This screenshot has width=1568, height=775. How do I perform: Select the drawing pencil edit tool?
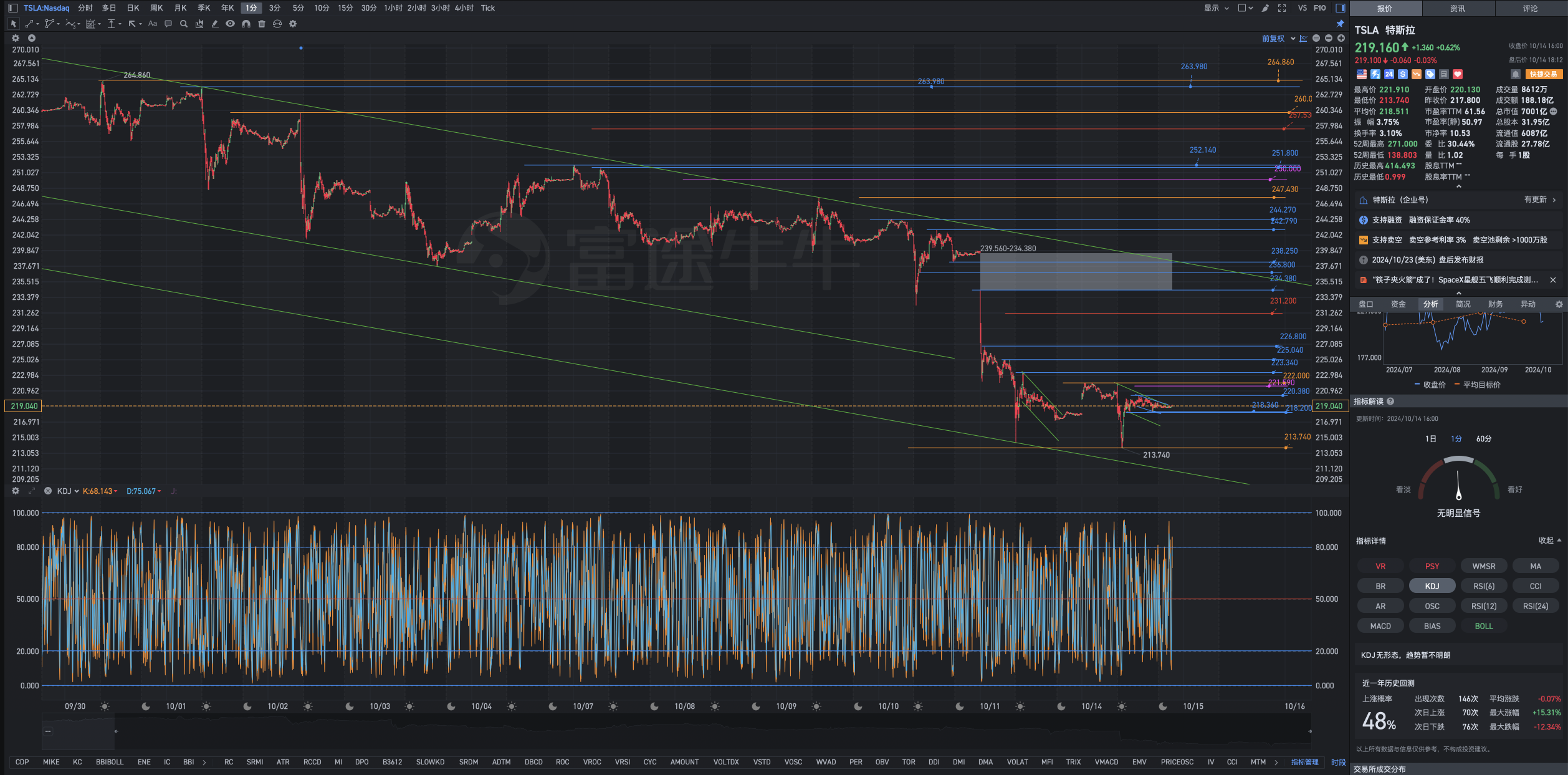coord(215,24)
